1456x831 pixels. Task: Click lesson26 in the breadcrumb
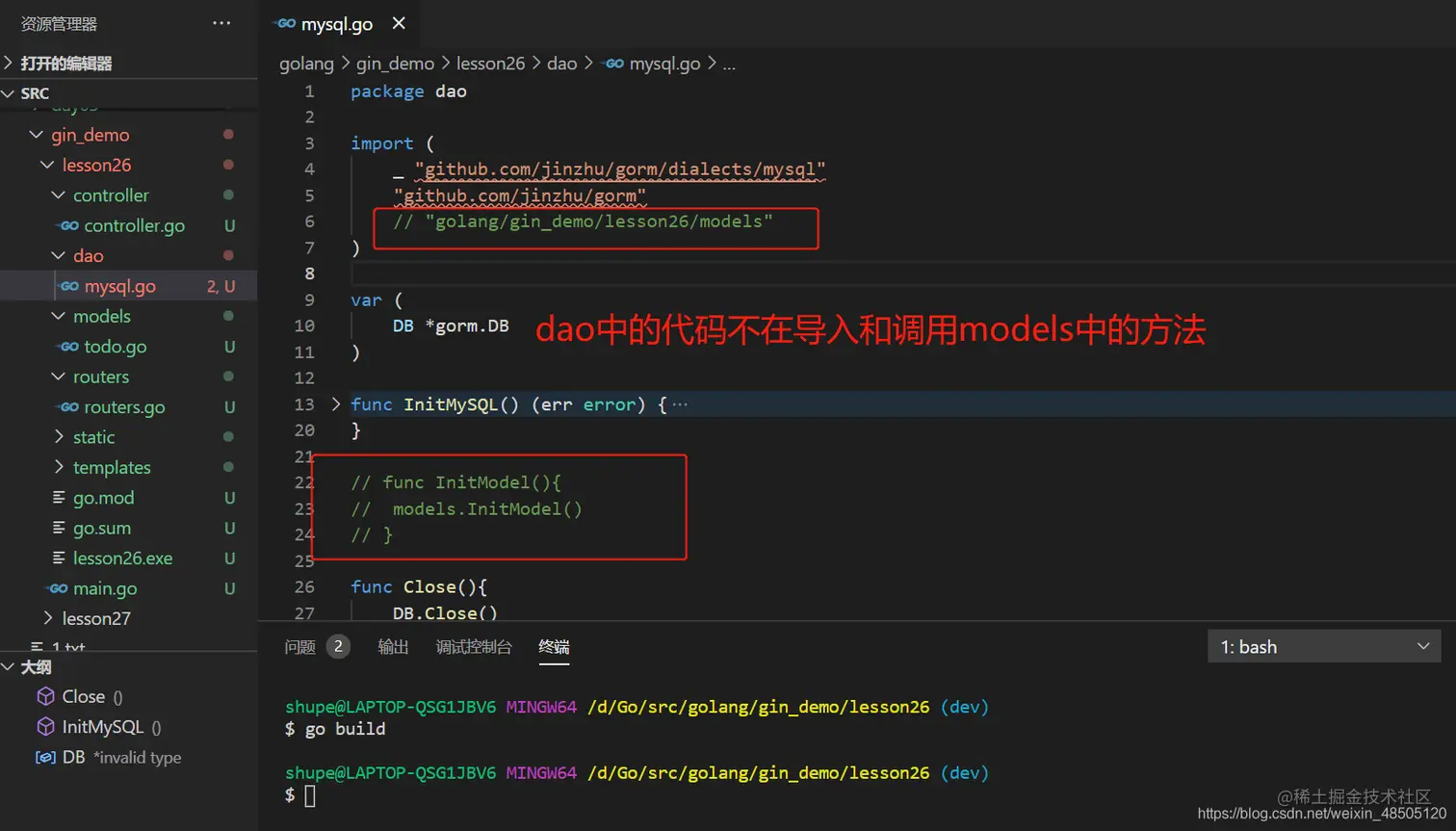tap(490, 64)
